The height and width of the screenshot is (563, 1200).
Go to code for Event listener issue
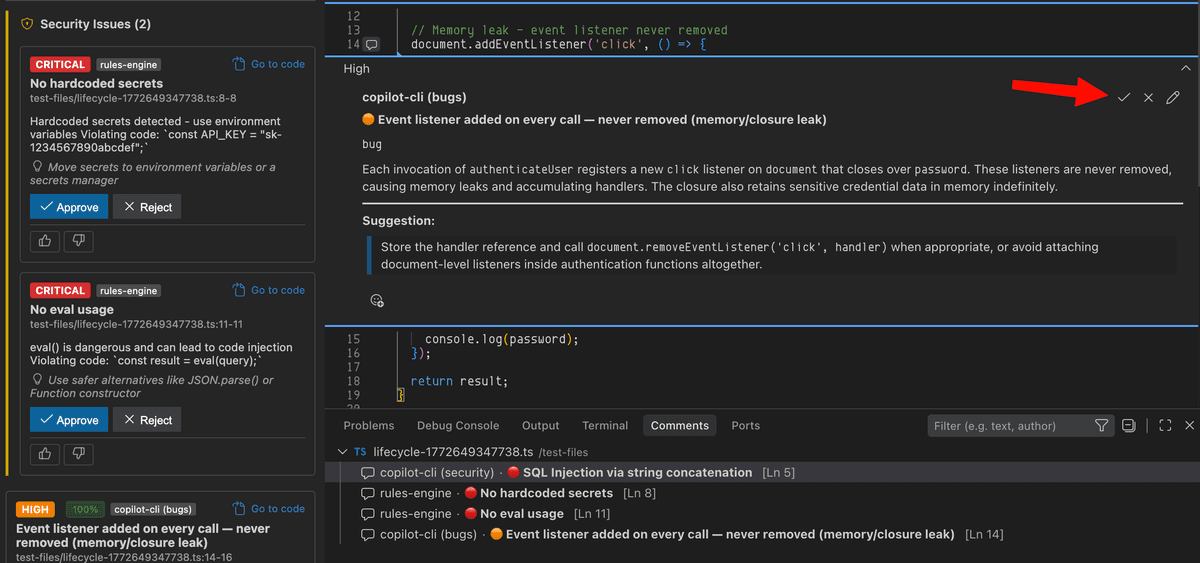[269, 509]
